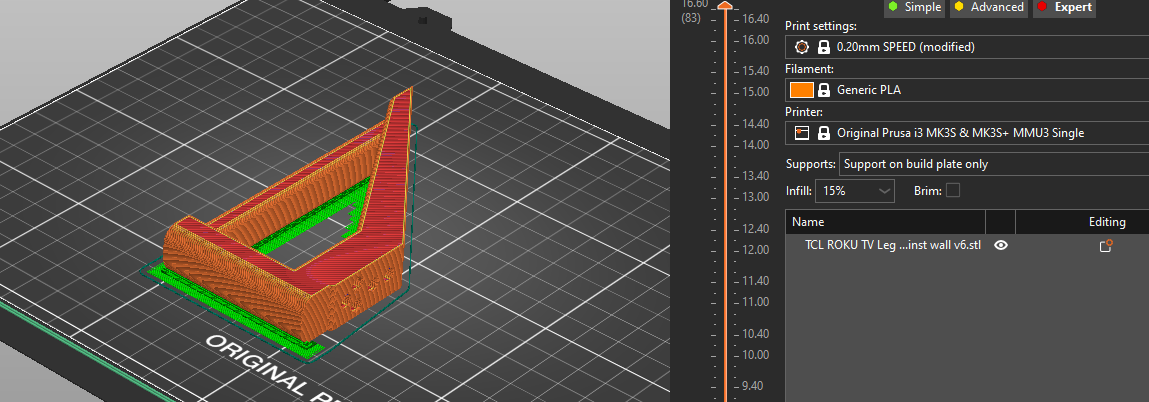Switch to Simple mode
1149x402 pixels.
914,7
